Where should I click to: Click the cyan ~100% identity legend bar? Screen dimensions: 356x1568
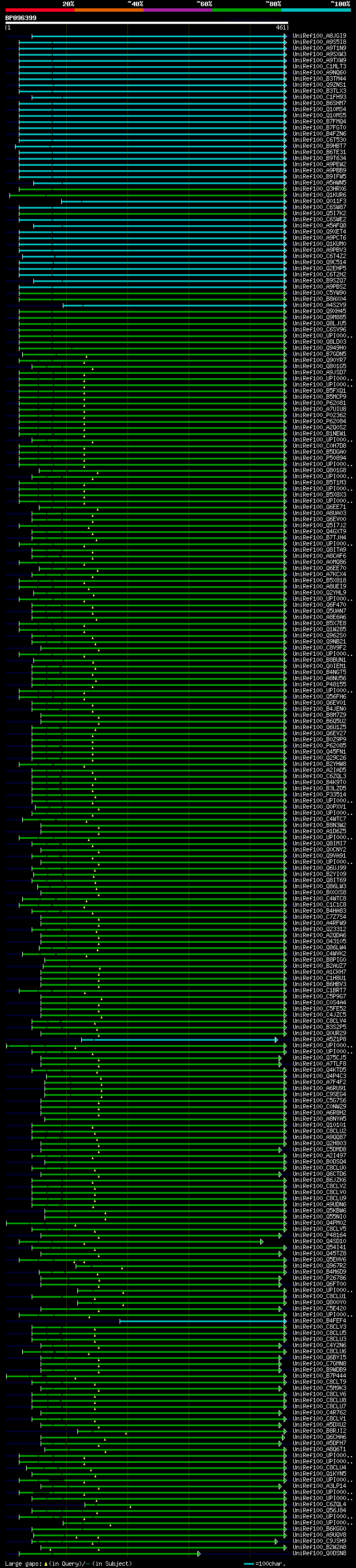tap(316, 10)
